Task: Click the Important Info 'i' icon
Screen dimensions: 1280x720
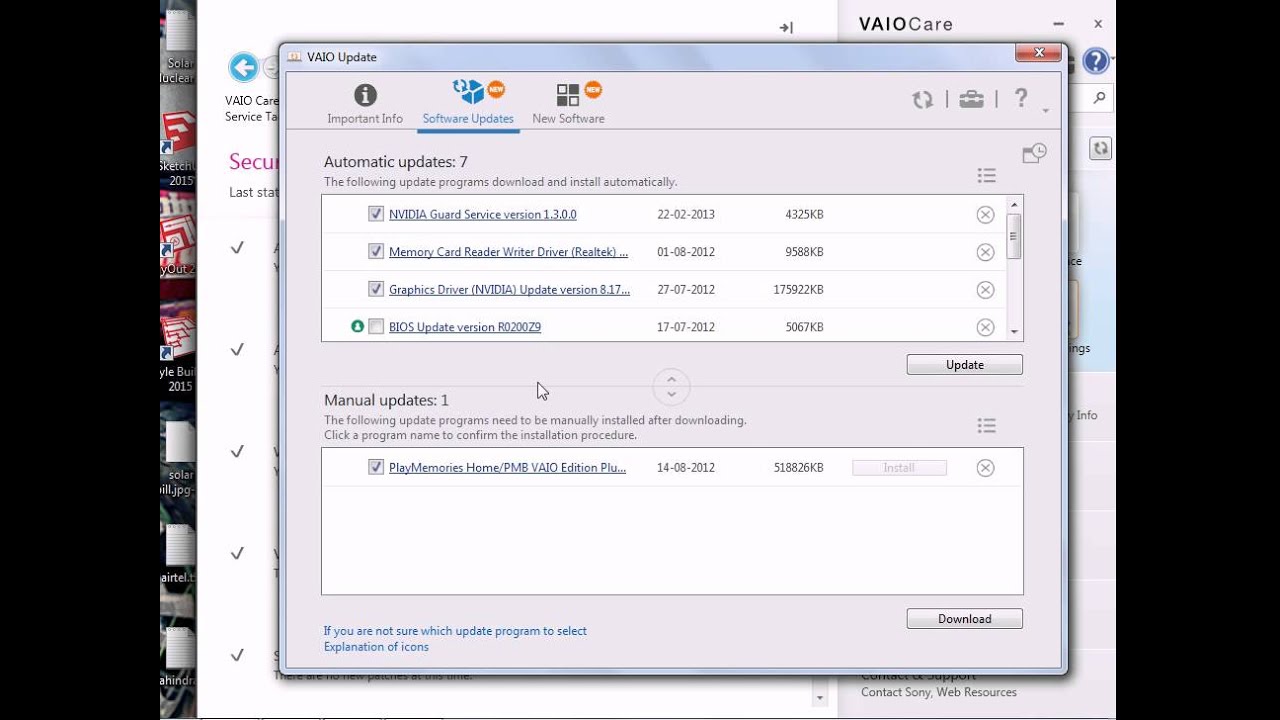Action: 365,95
